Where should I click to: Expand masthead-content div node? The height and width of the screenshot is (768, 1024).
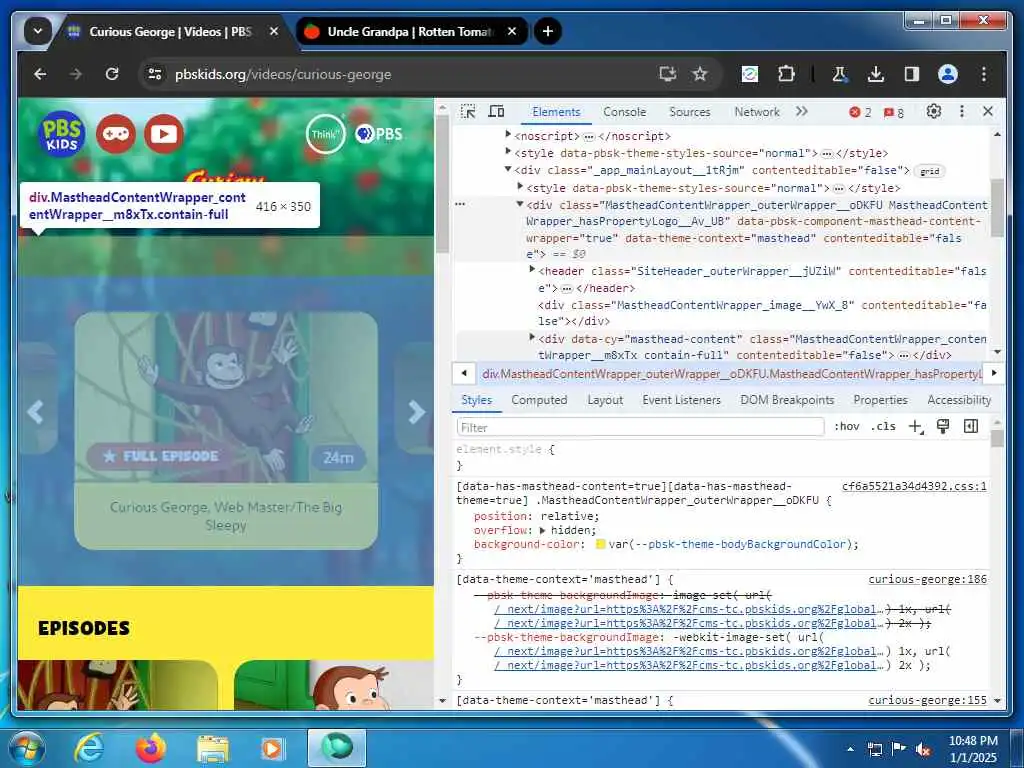point(532,337)
